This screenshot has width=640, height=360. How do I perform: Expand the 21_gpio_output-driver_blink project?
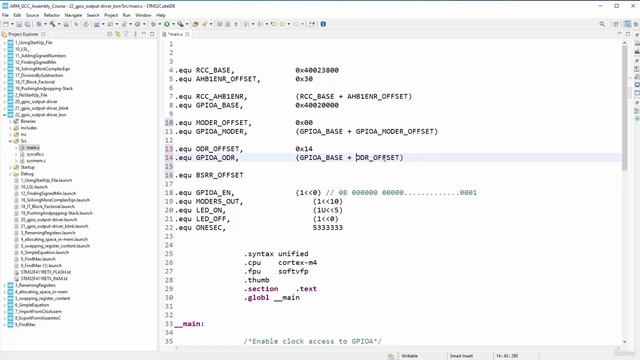pyautogui.click(x=4, y=108)
